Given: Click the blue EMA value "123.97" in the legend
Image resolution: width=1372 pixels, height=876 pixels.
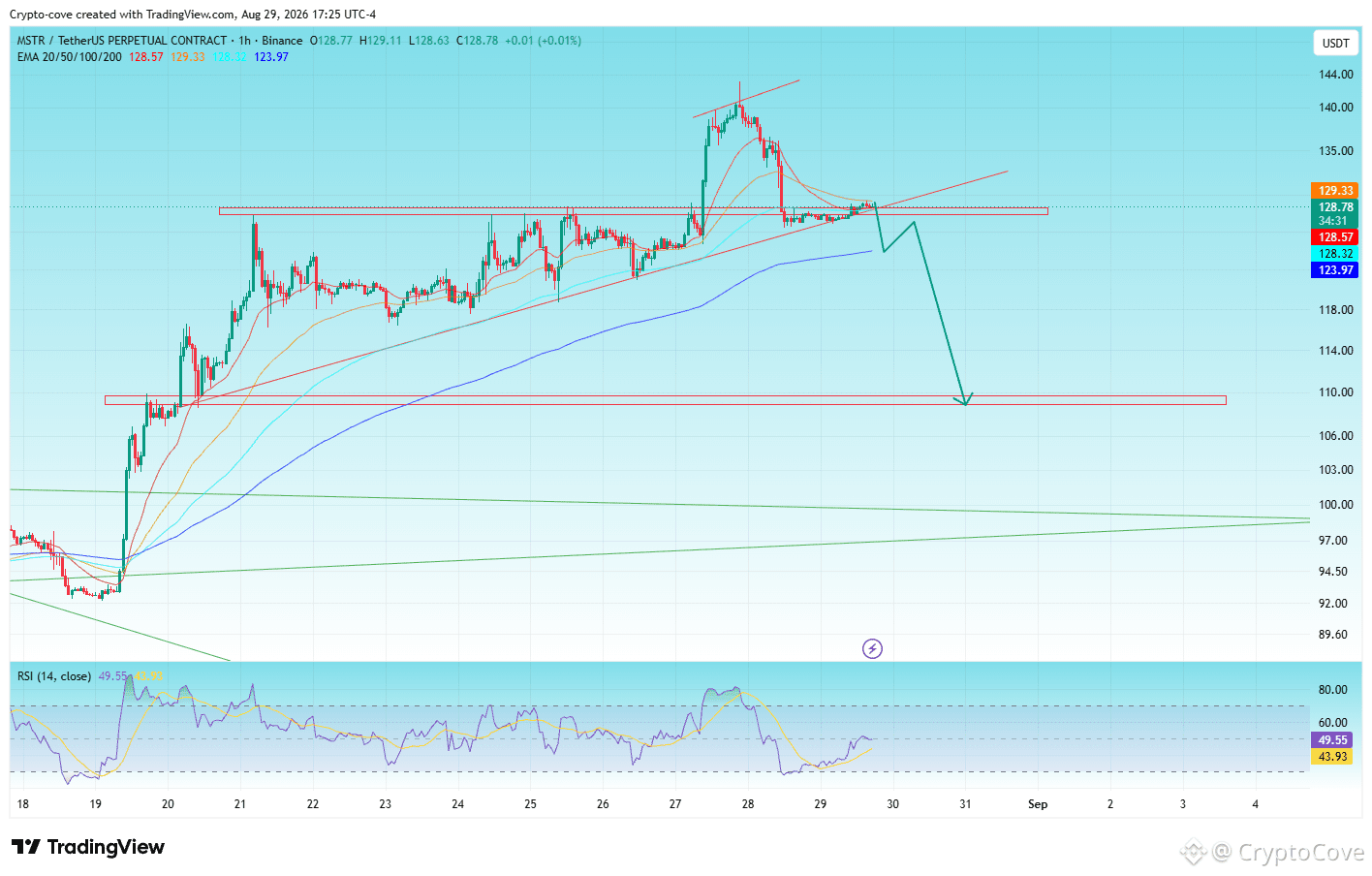Looking at the screenshot, I should coord(271,57).
